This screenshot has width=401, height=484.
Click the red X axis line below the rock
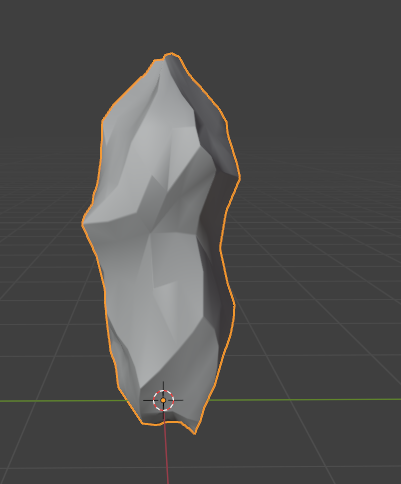tap(166, 453)
